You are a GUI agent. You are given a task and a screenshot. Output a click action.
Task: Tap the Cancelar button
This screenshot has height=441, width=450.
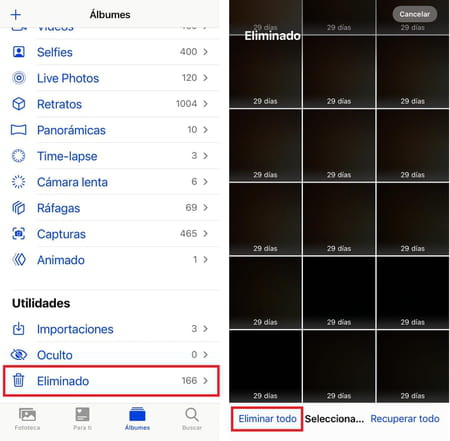tap(415, 14)
